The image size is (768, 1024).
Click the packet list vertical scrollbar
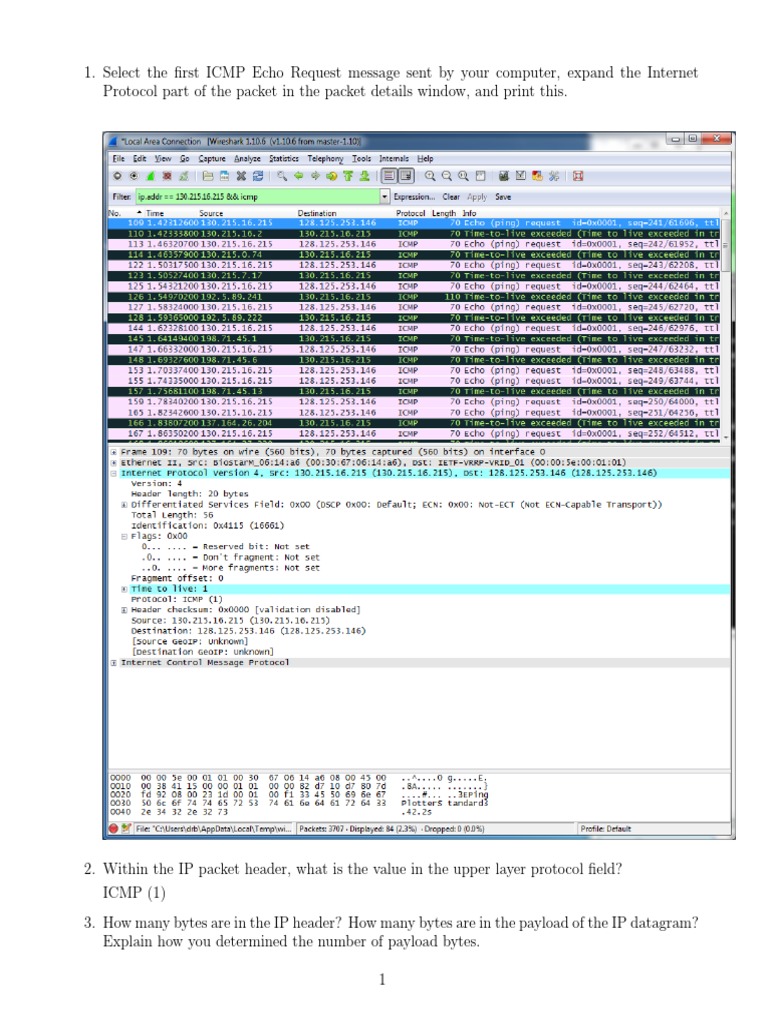[x=726, y=325]
